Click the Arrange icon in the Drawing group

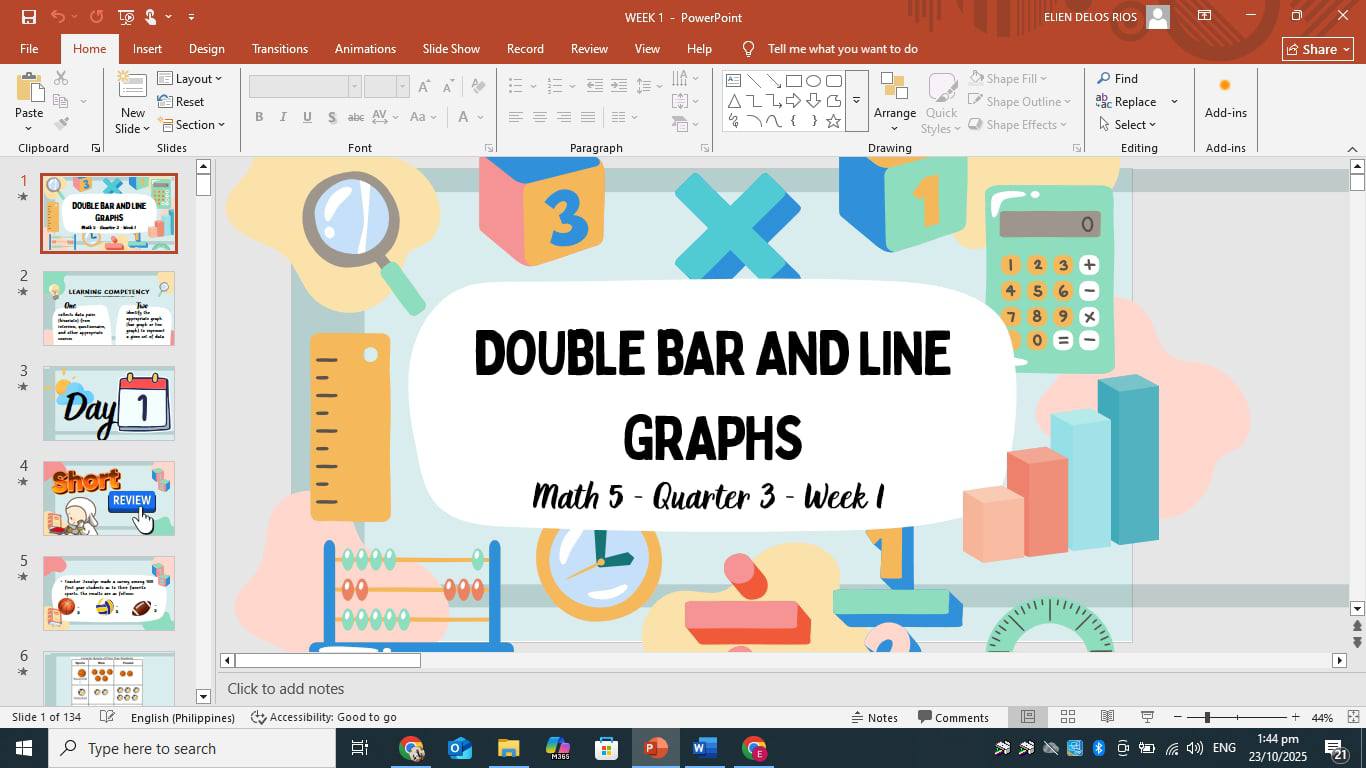pos(894,88)
